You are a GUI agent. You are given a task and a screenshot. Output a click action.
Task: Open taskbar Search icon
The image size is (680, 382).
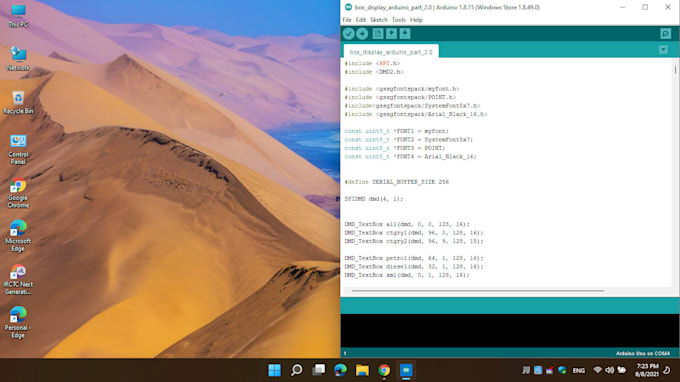[x=297, y=370]
